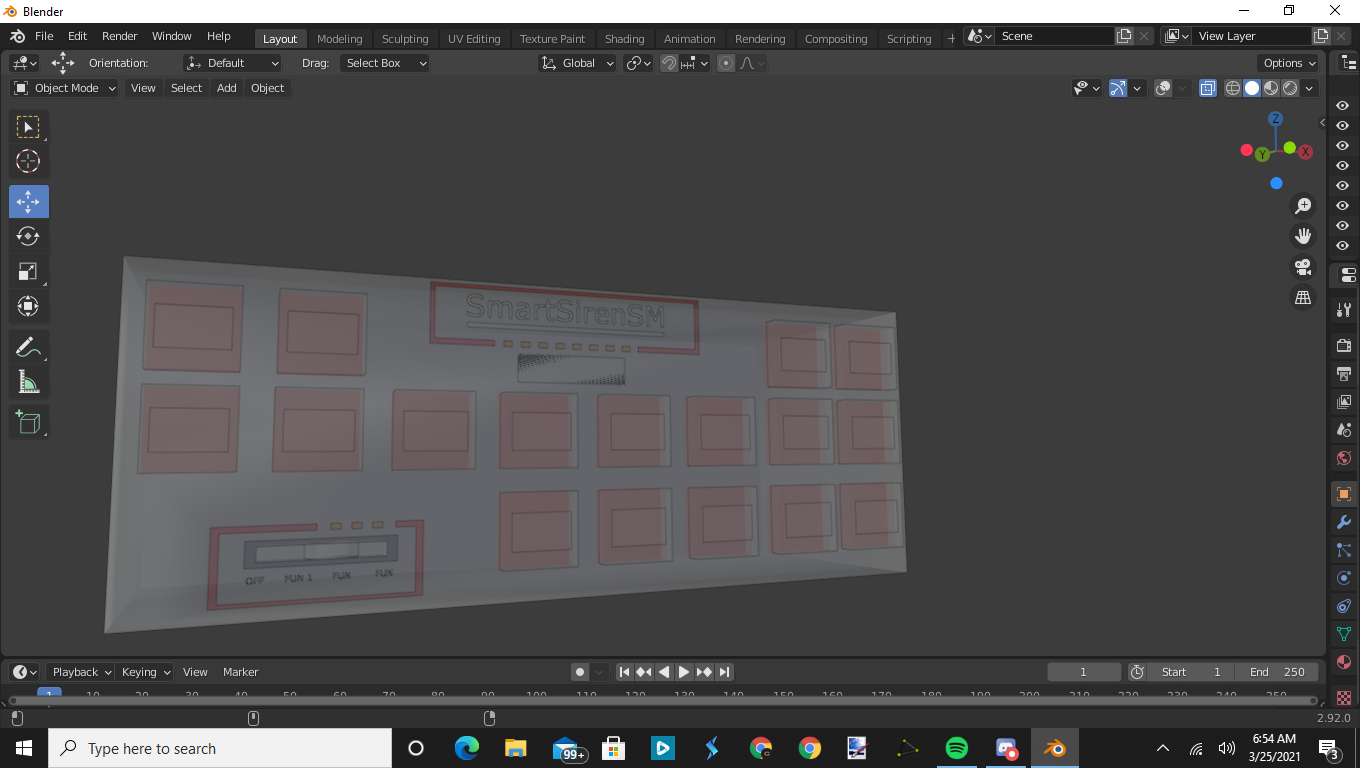Switch perspective/orthographic with grid icon
1360x768 pixels.
coord(1303,297)
